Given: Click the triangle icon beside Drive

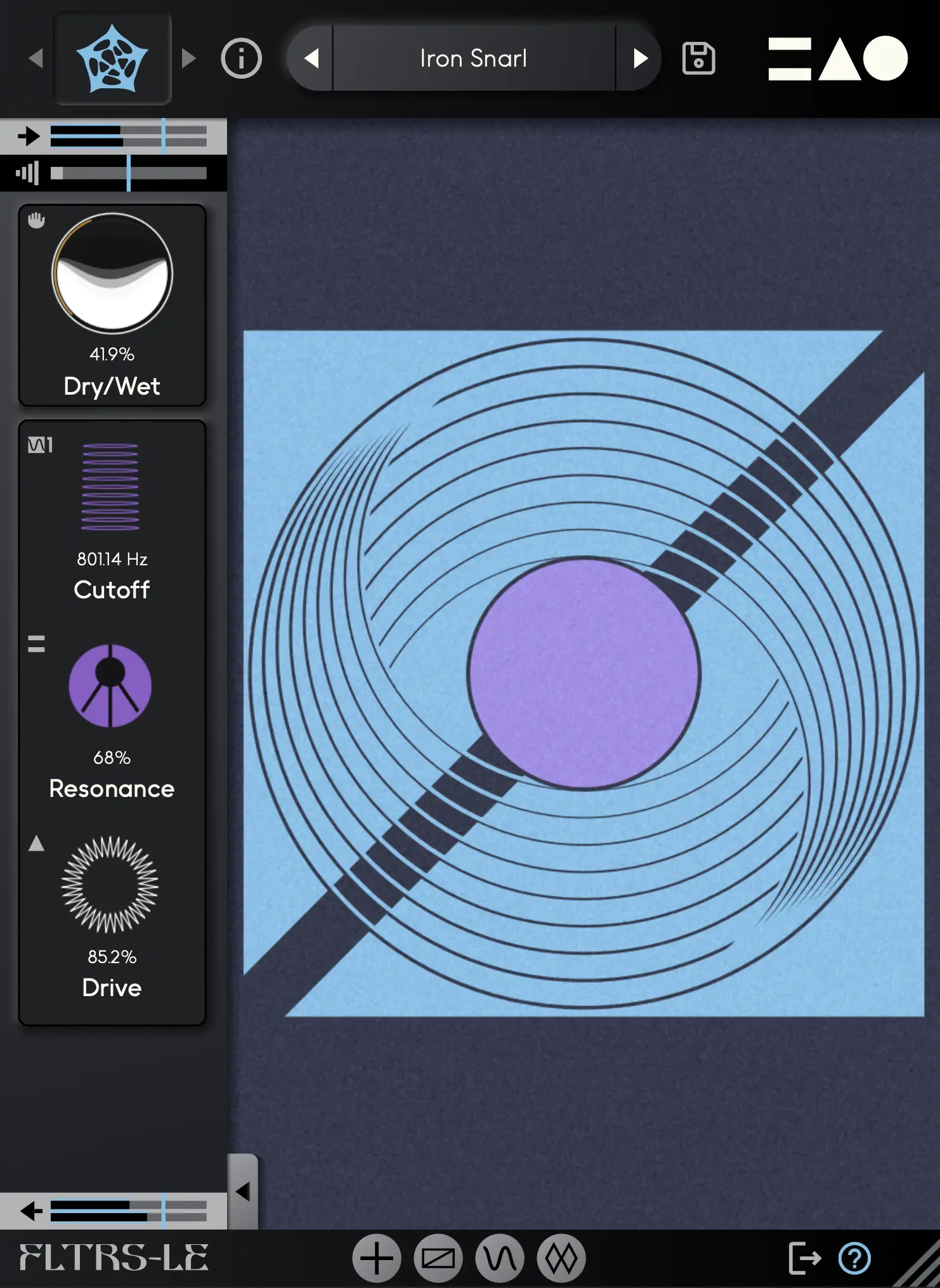Looking at the screenshot, I should pyautogui.click(x=36, y=843).
